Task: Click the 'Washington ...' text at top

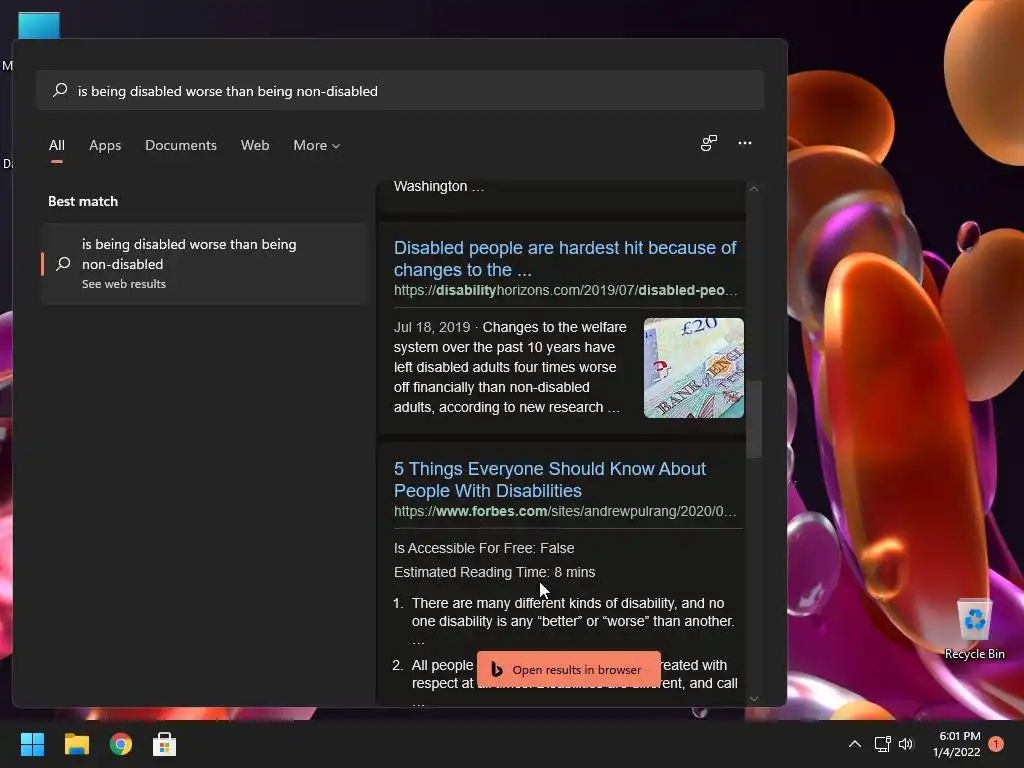Action: pyautogui.click(x=439, y=187)
